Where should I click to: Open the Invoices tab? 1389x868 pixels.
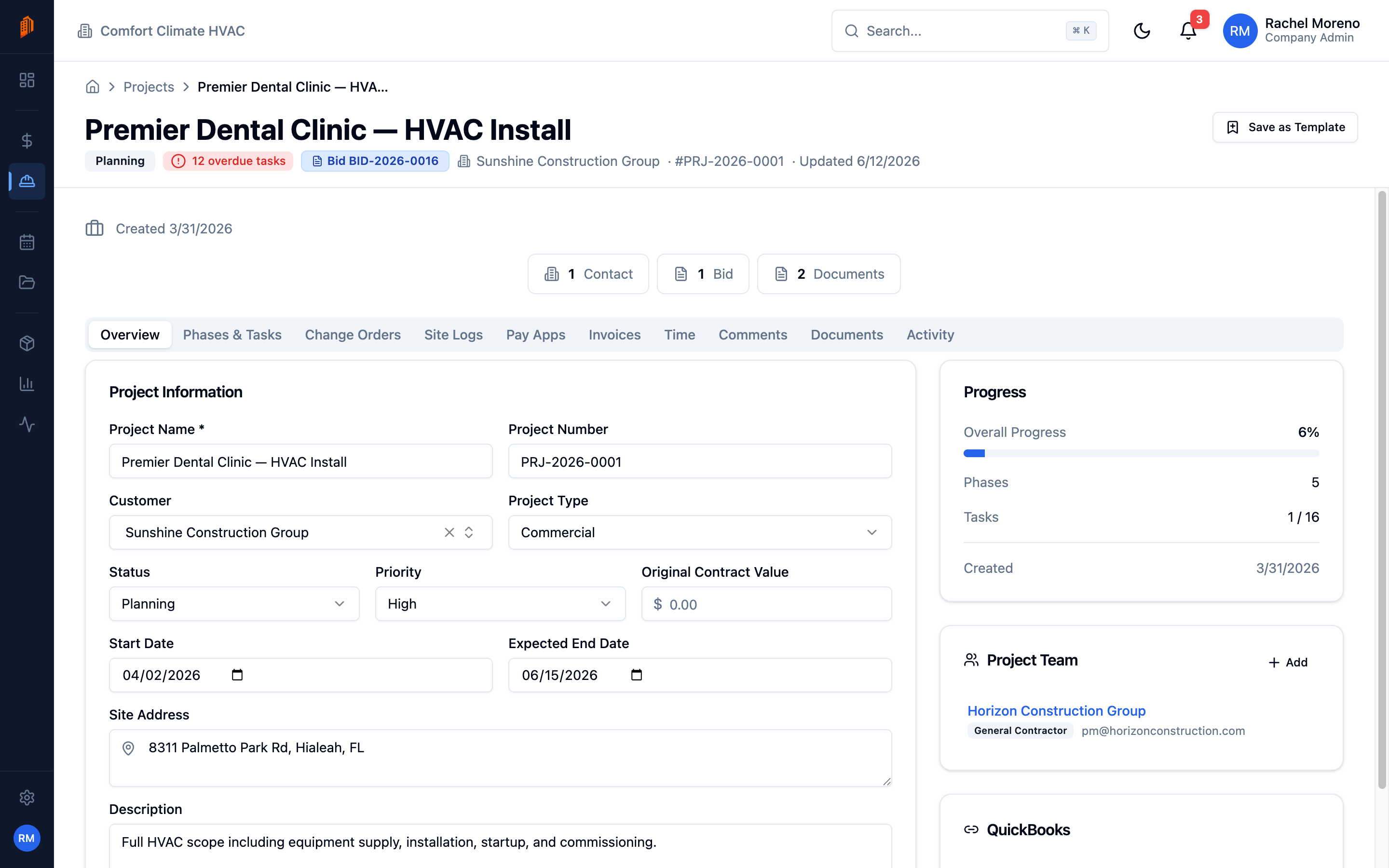pos(615,335)
